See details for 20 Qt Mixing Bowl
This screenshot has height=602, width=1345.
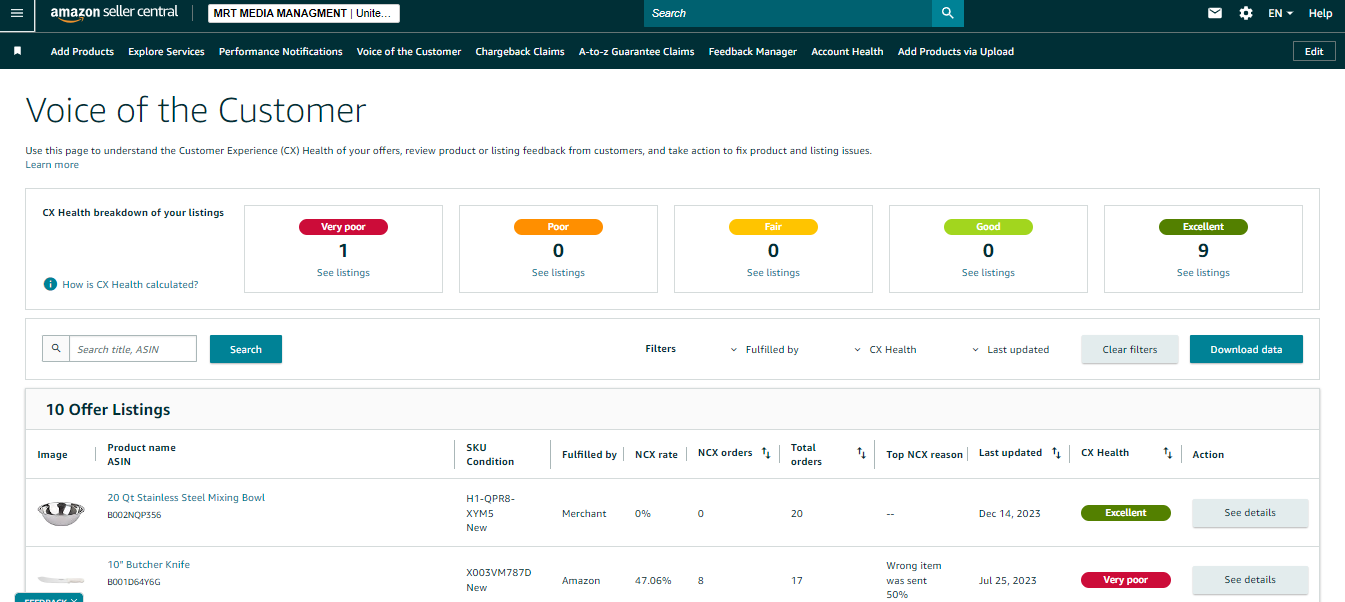[x=1250, y=512]
